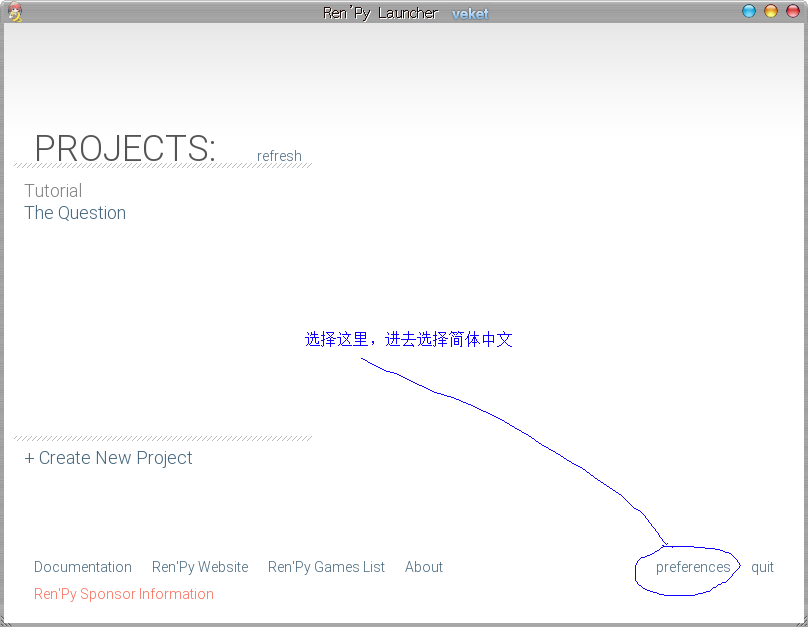
Task: Refresh the projects list
Action: [279, 156]
